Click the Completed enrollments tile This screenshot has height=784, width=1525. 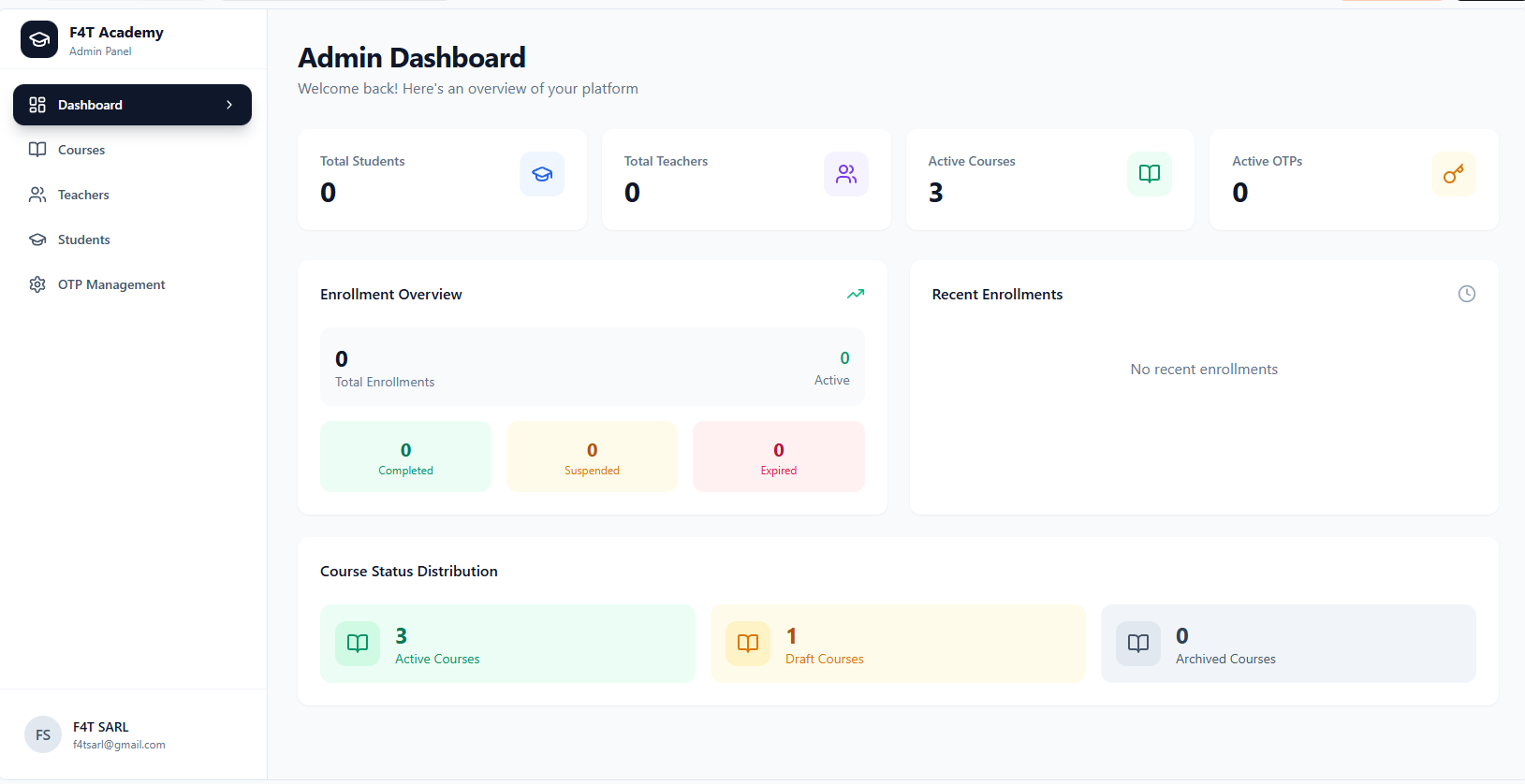(x=405, y=457)
